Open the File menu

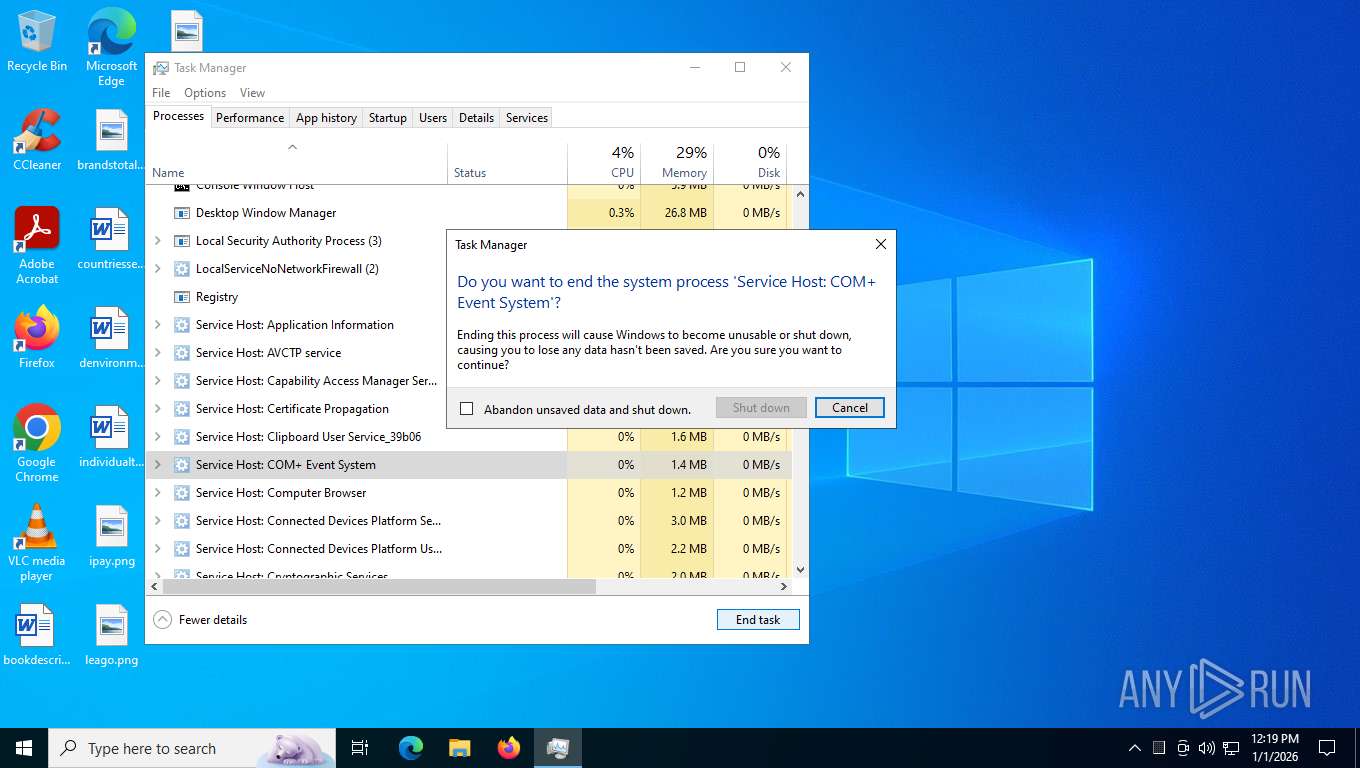tap(161, 93)
